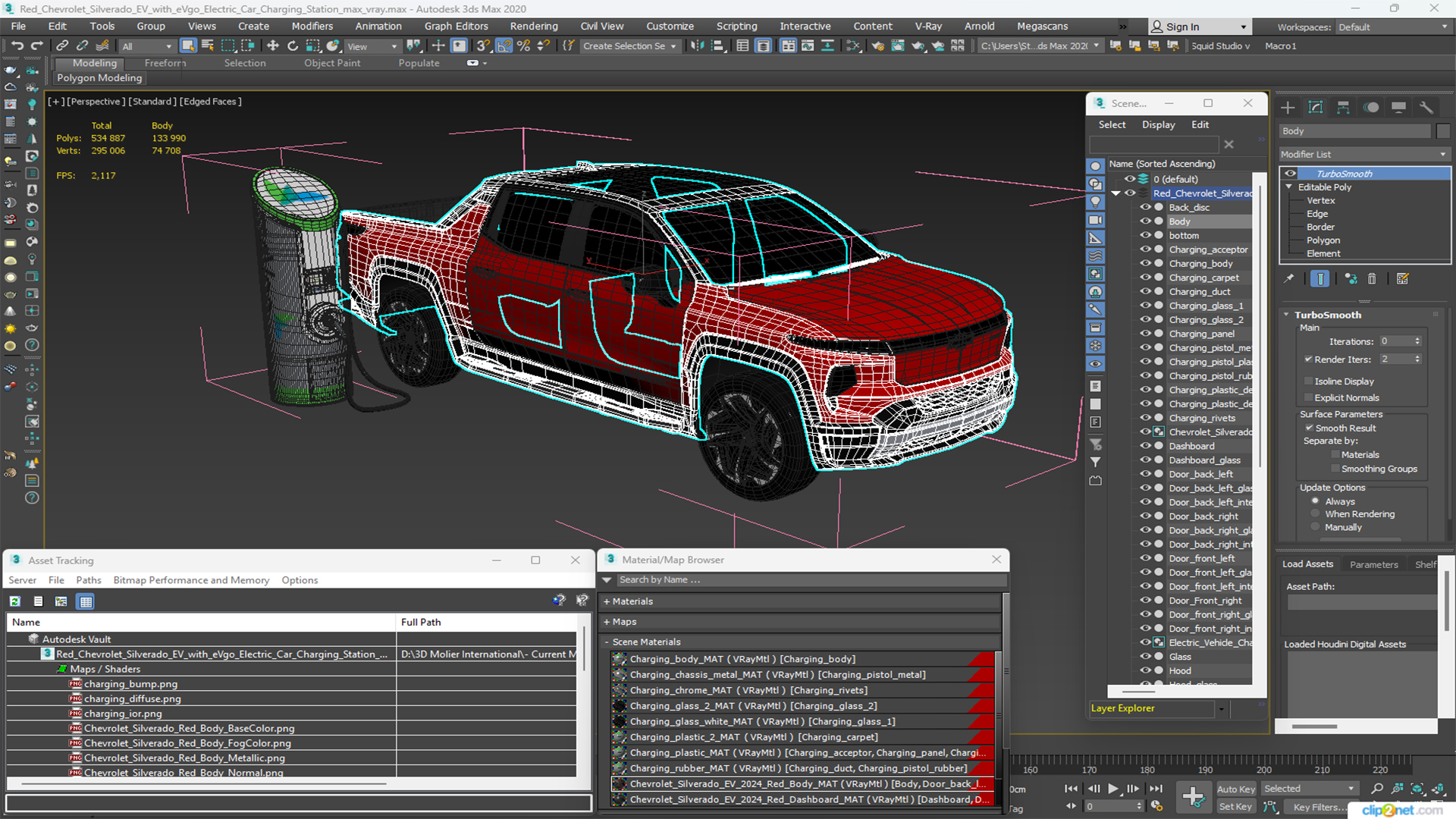
Task: Open key mode Selected dropdown
Action: point(1309,789)
